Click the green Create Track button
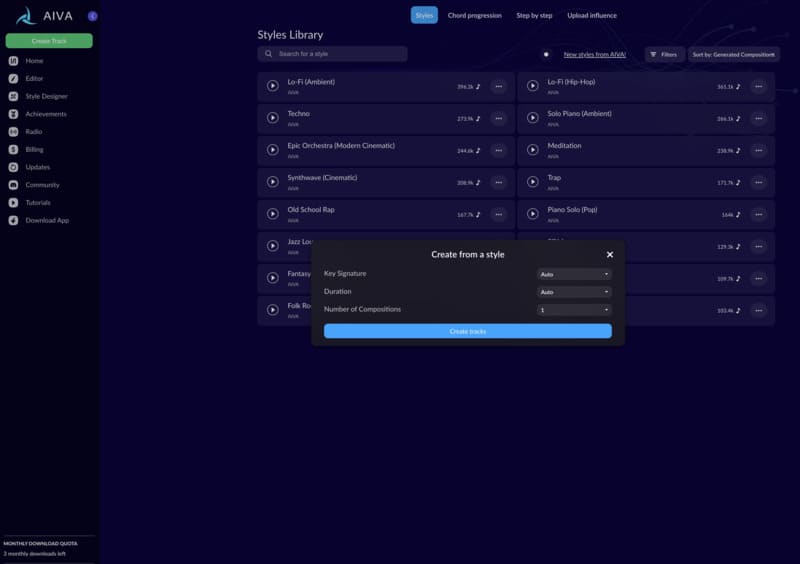 [49, 41]
